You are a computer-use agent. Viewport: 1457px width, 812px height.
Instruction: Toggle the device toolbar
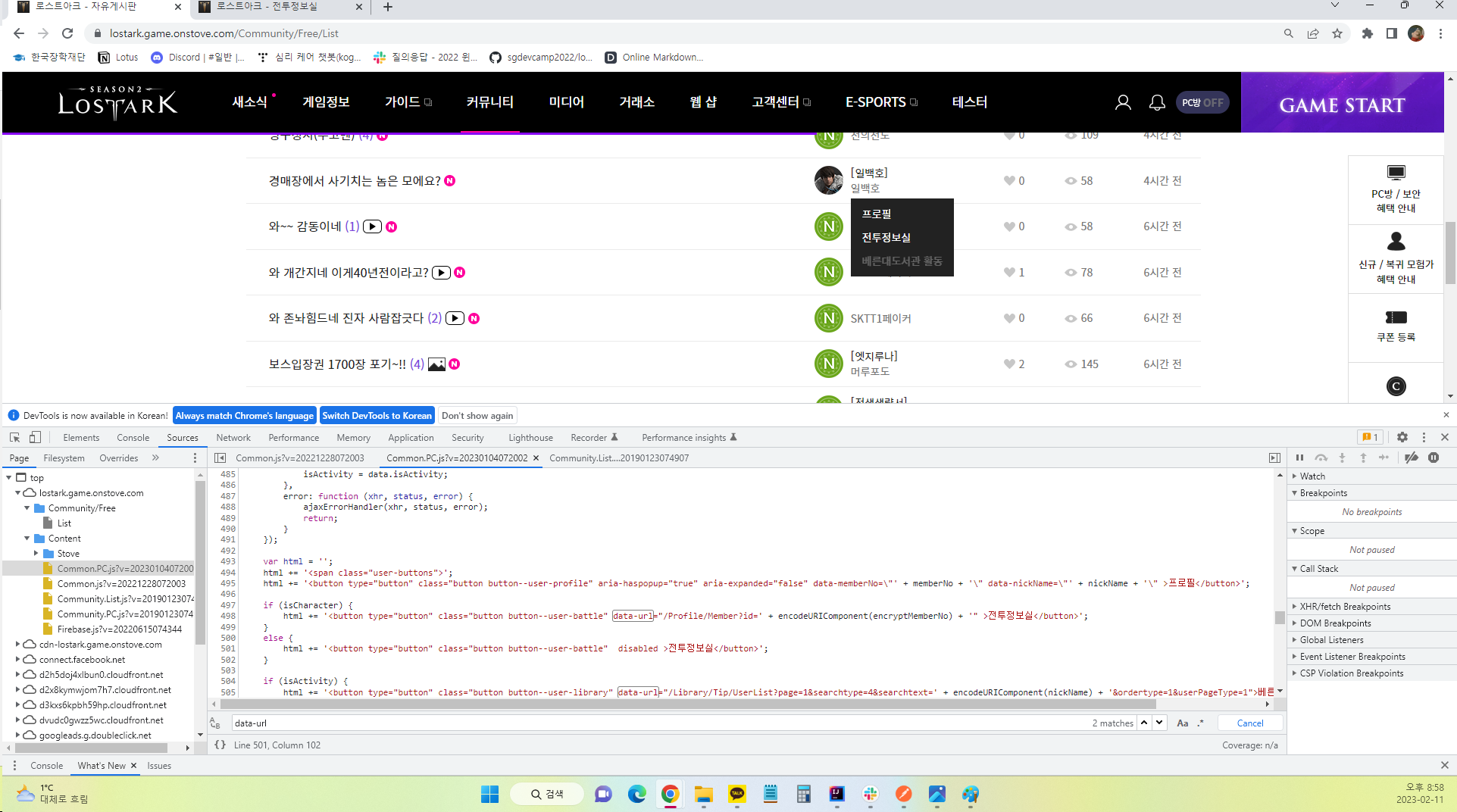pyautogui.click(x=35, y=437)
